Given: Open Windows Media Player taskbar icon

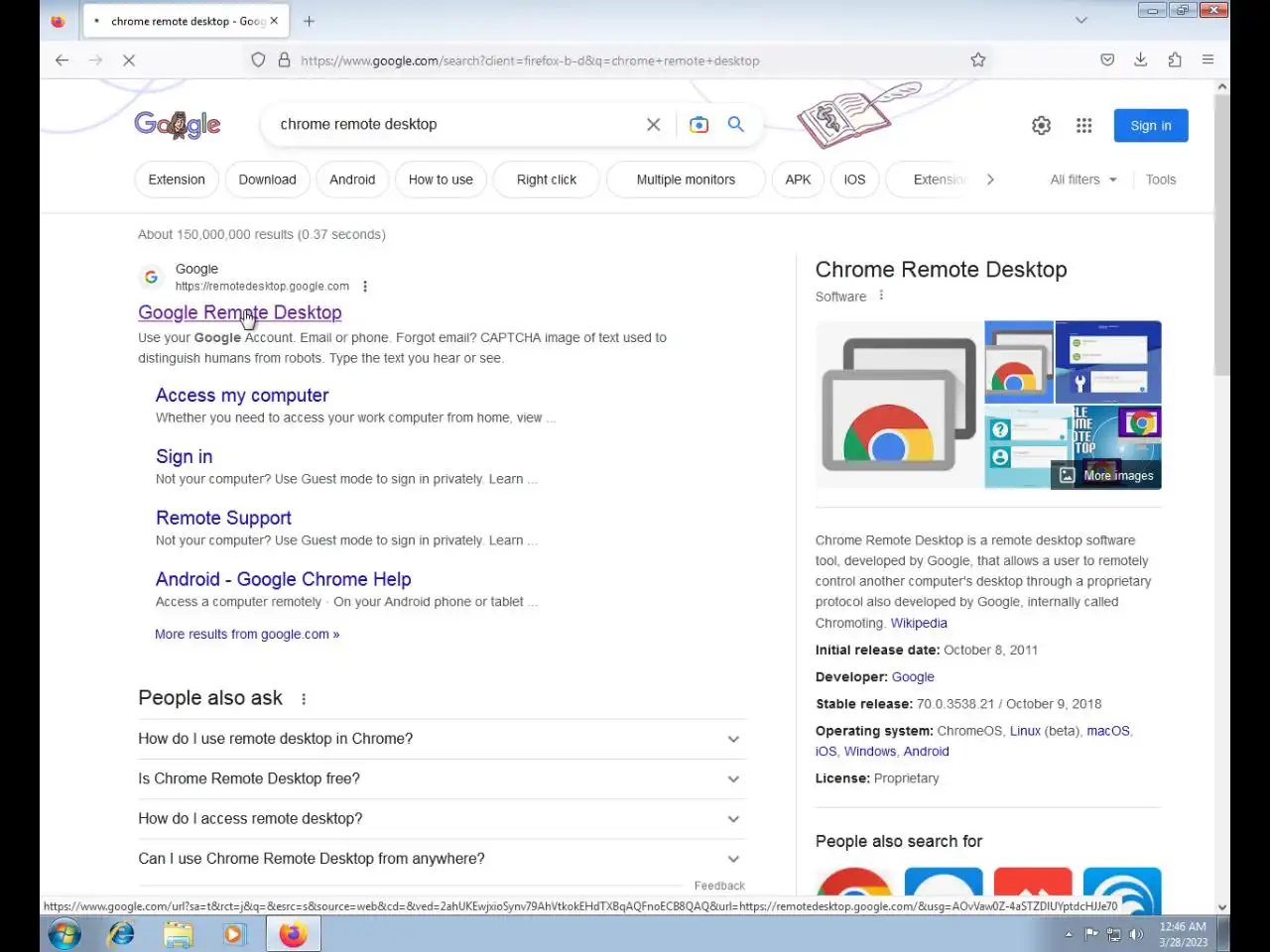Looking at the screenshot, I should click(234, 934).
